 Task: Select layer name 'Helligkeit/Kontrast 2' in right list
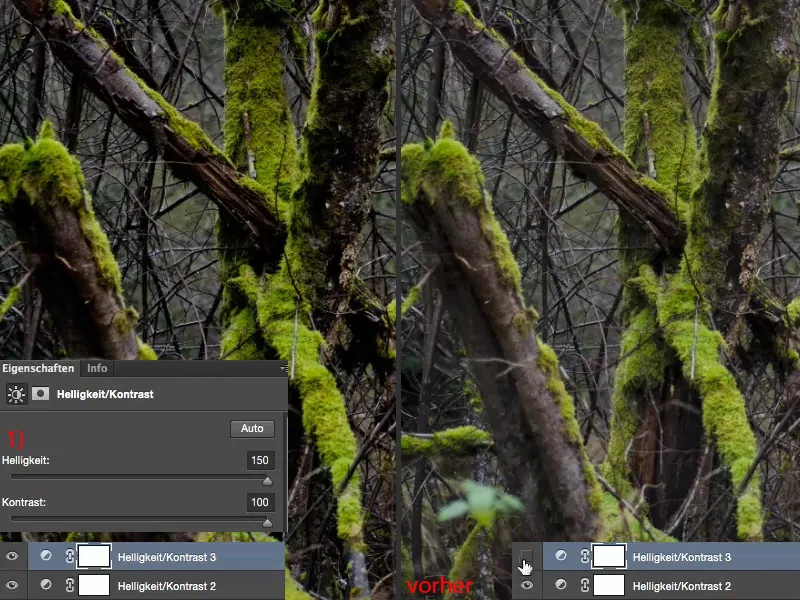(682, 586)
